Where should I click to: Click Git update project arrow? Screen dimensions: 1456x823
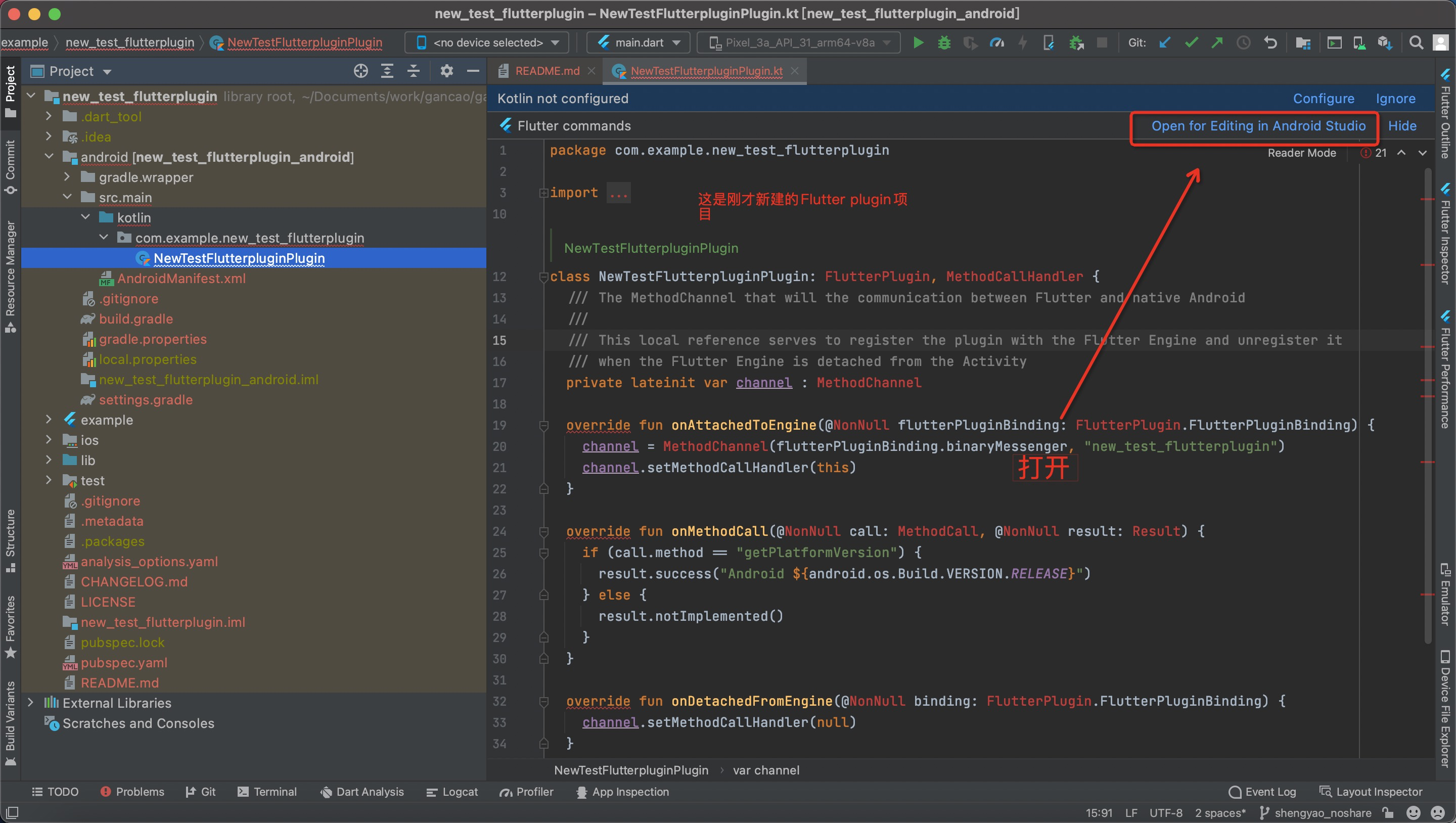(x=1164, y=43)
